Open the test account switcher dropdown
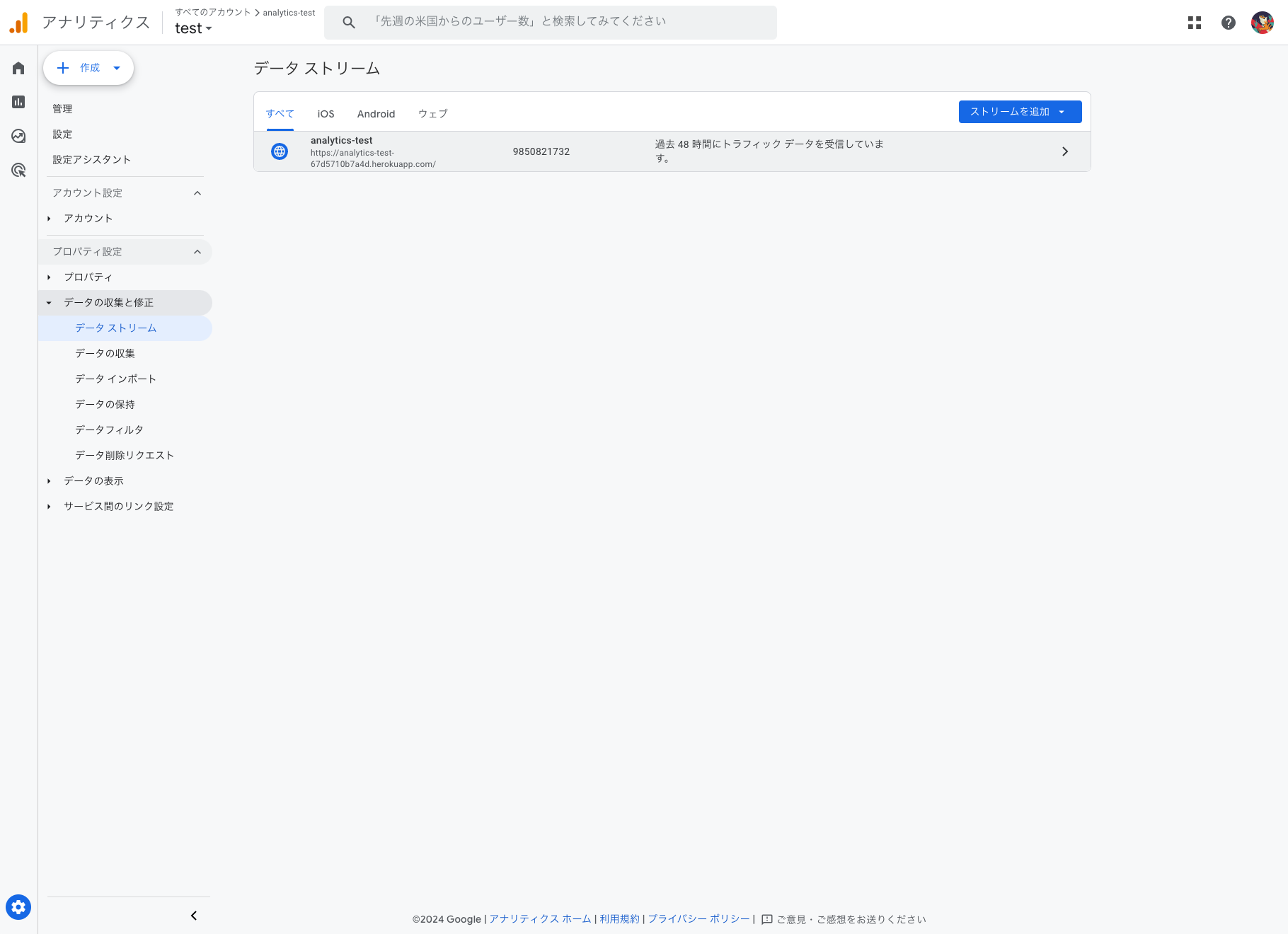 (x=193, y=28)
